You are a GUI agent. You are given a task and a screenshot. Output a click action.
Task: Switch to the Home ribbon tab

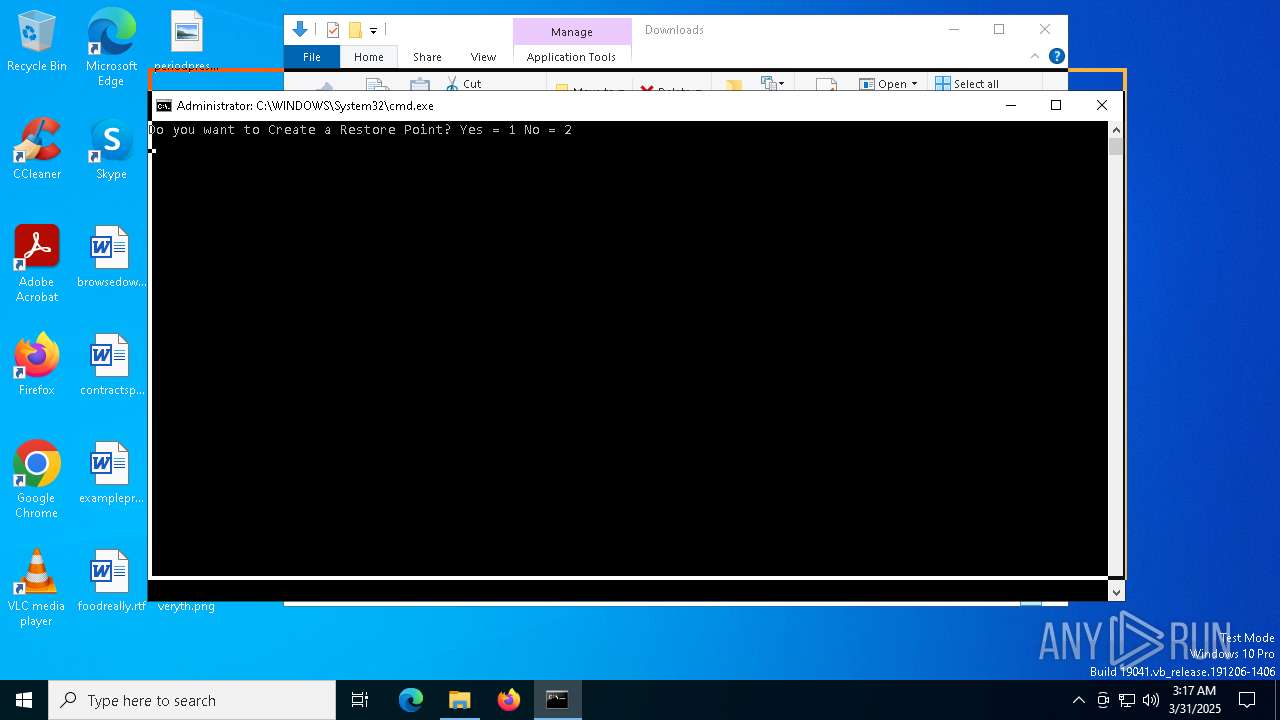[x=369, y=57]
